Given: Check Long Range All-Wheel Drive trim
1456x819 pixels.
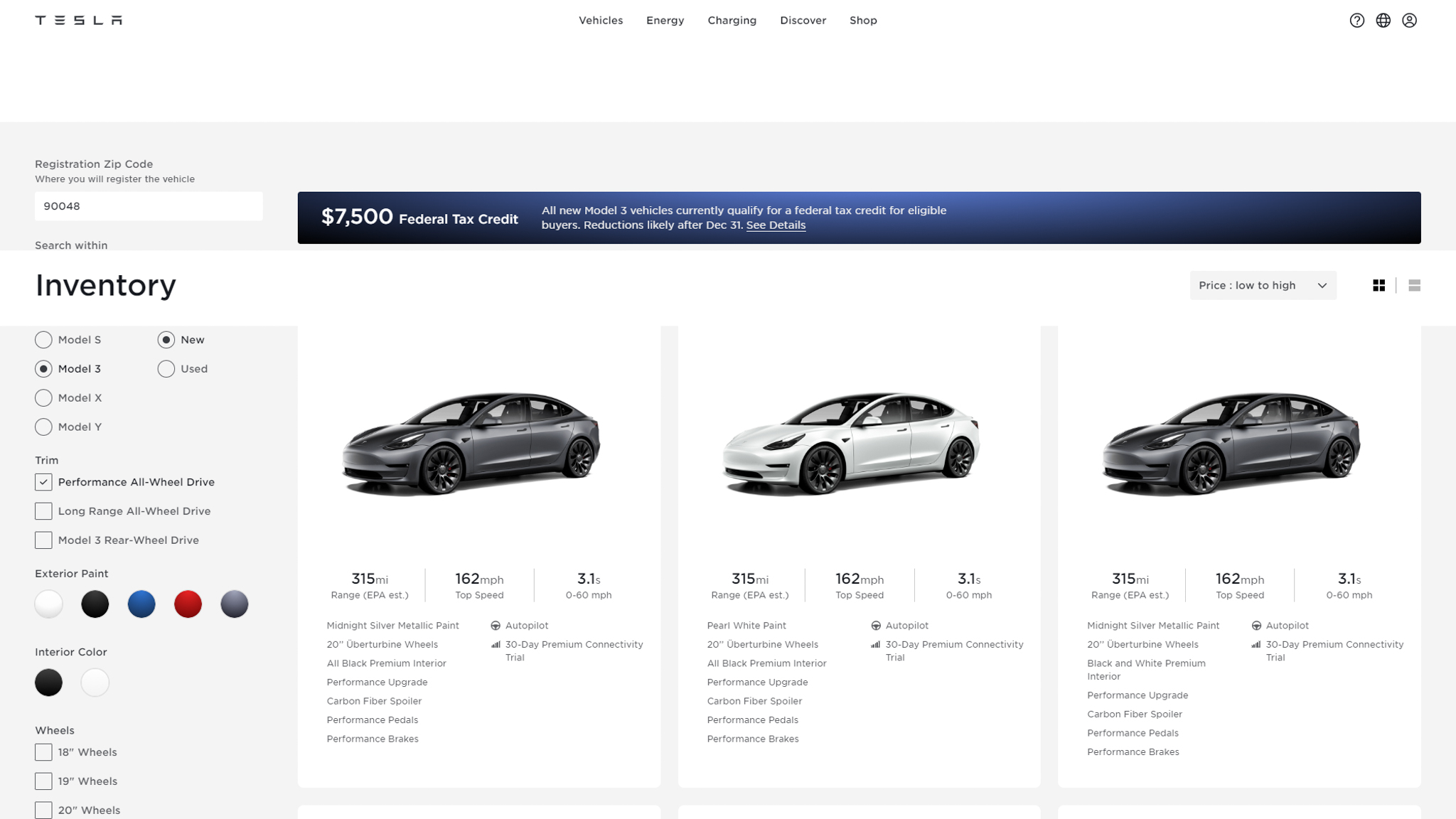Looking at the screenshot, I should point(43,511).
